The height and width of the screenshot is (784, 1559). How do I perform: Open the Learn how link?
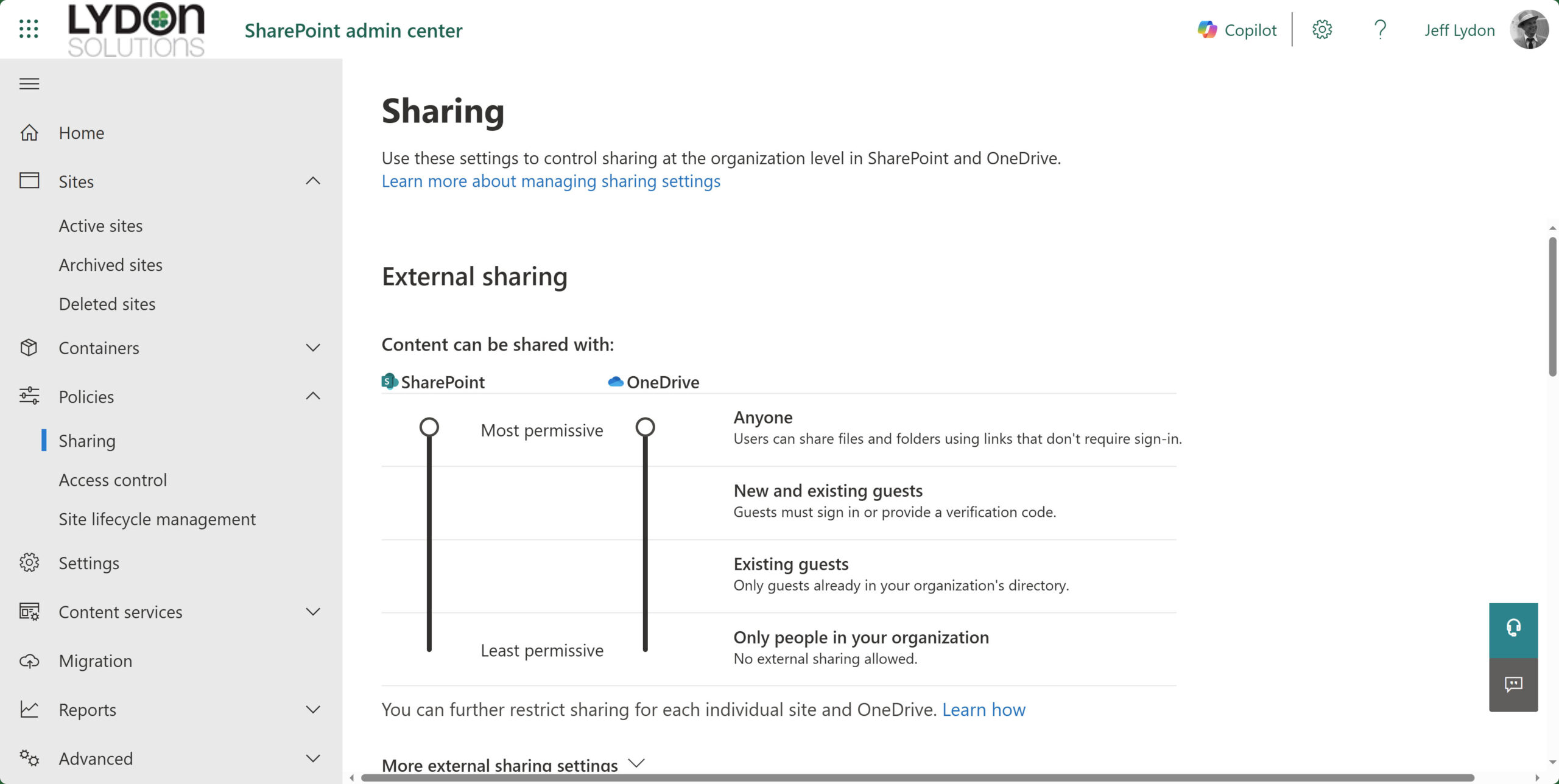coord(984,709)
